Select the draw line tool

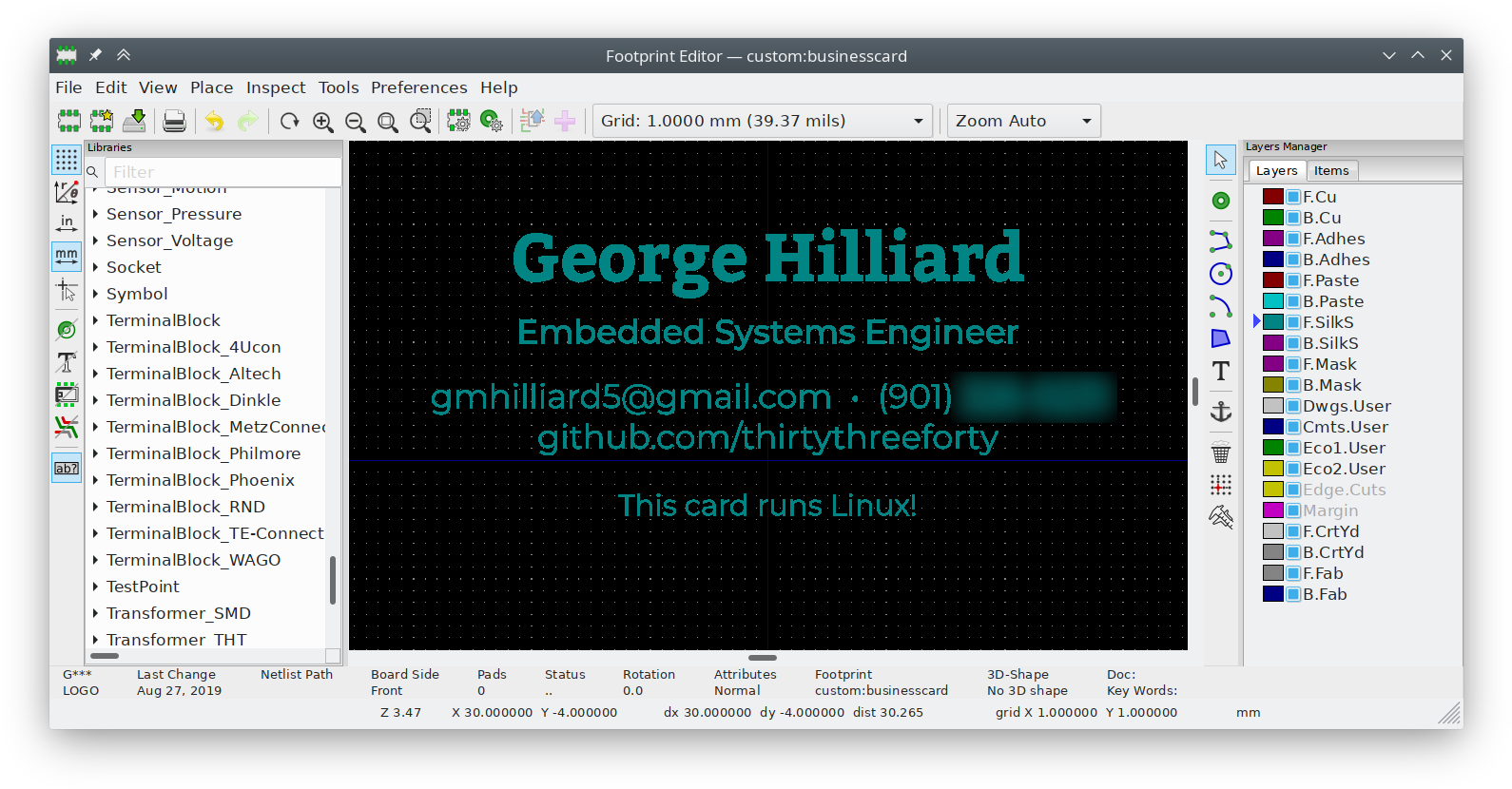1221,241
